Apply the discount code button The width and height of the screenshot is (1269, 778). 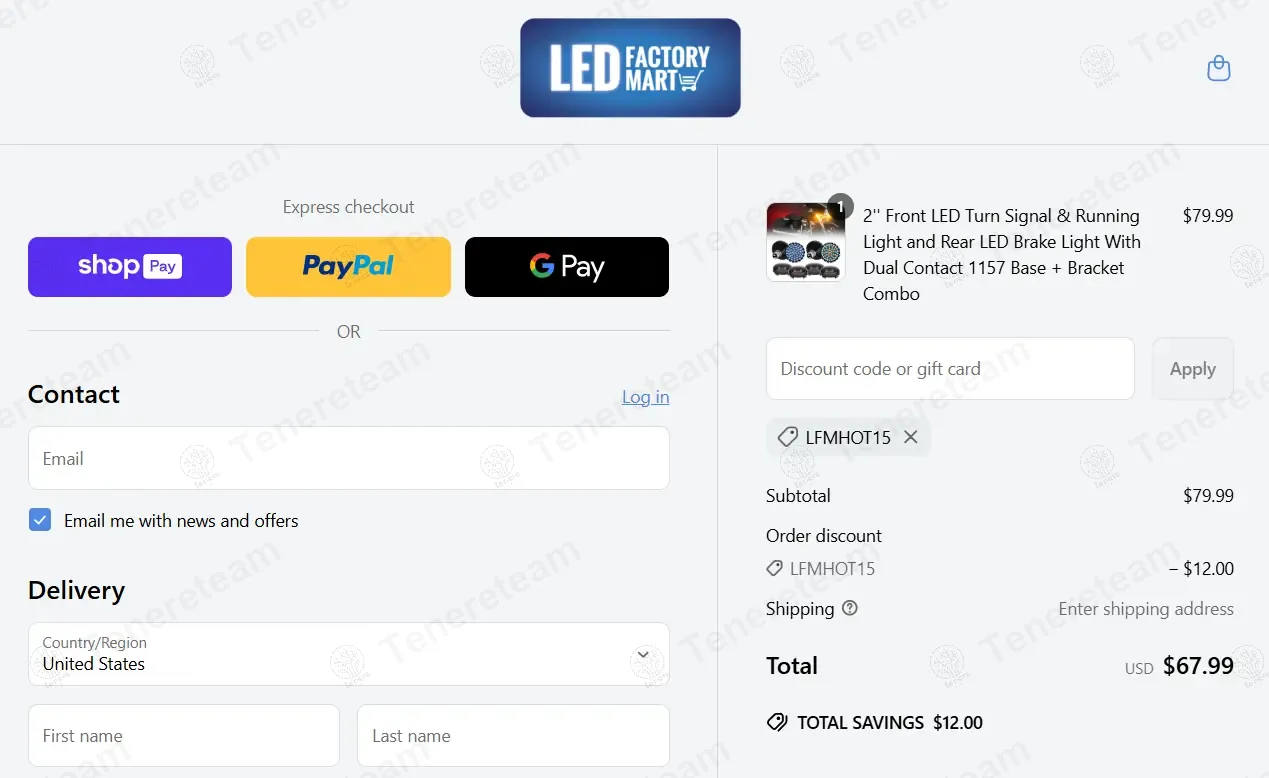1193,369
